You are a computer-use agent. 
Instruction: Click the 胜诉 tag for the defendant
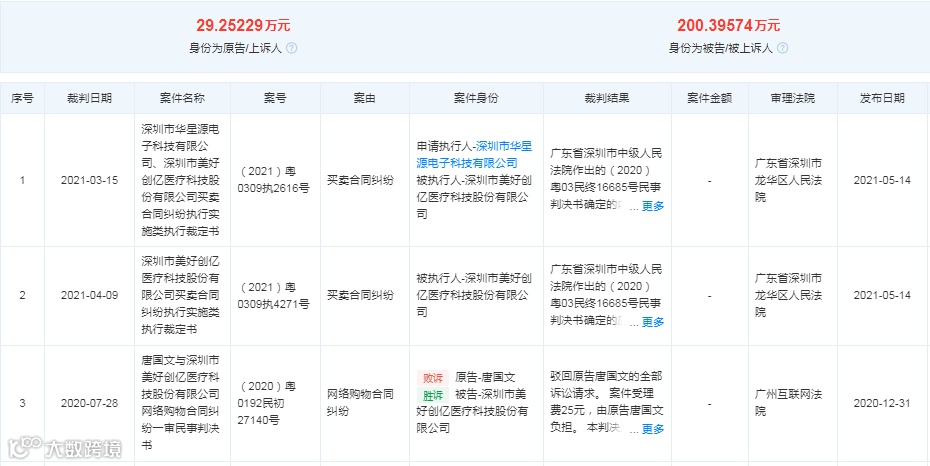[x=432, y=394]
